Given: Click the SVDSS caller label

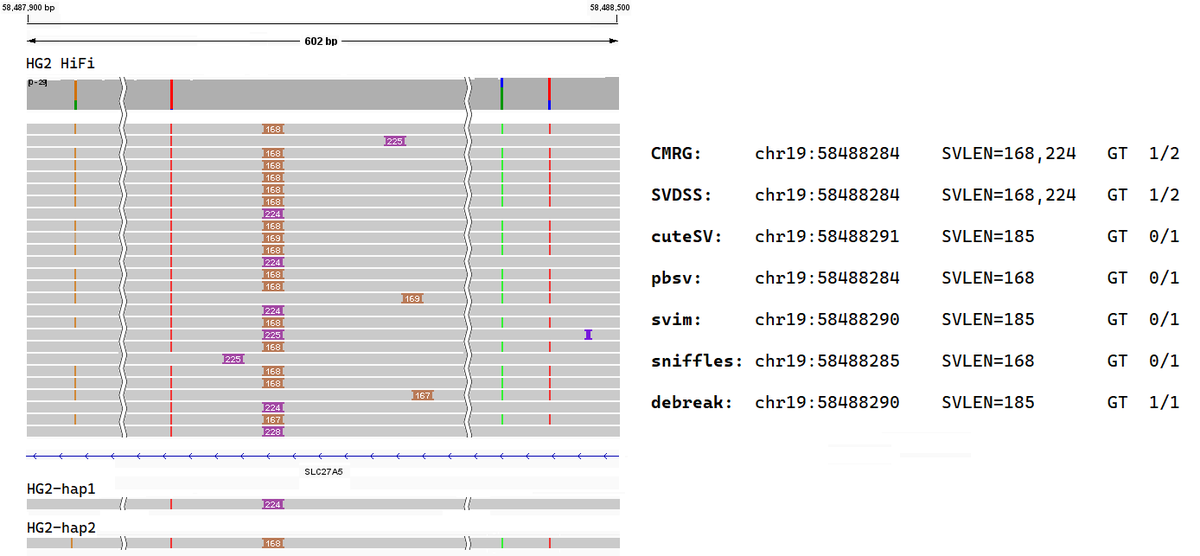Looking at the screenshot, I should [x=680, y=195].
